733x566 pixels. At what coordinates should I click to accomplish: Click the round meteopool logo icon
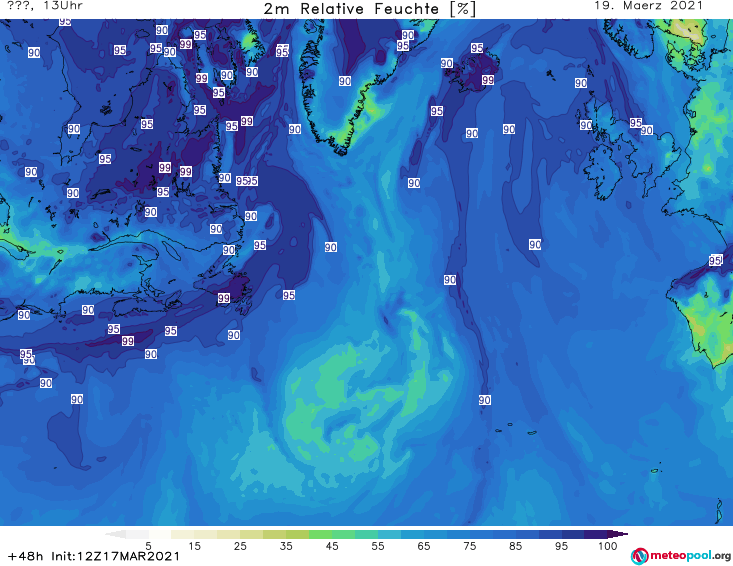pyautogui.click(x=639, y=556)
